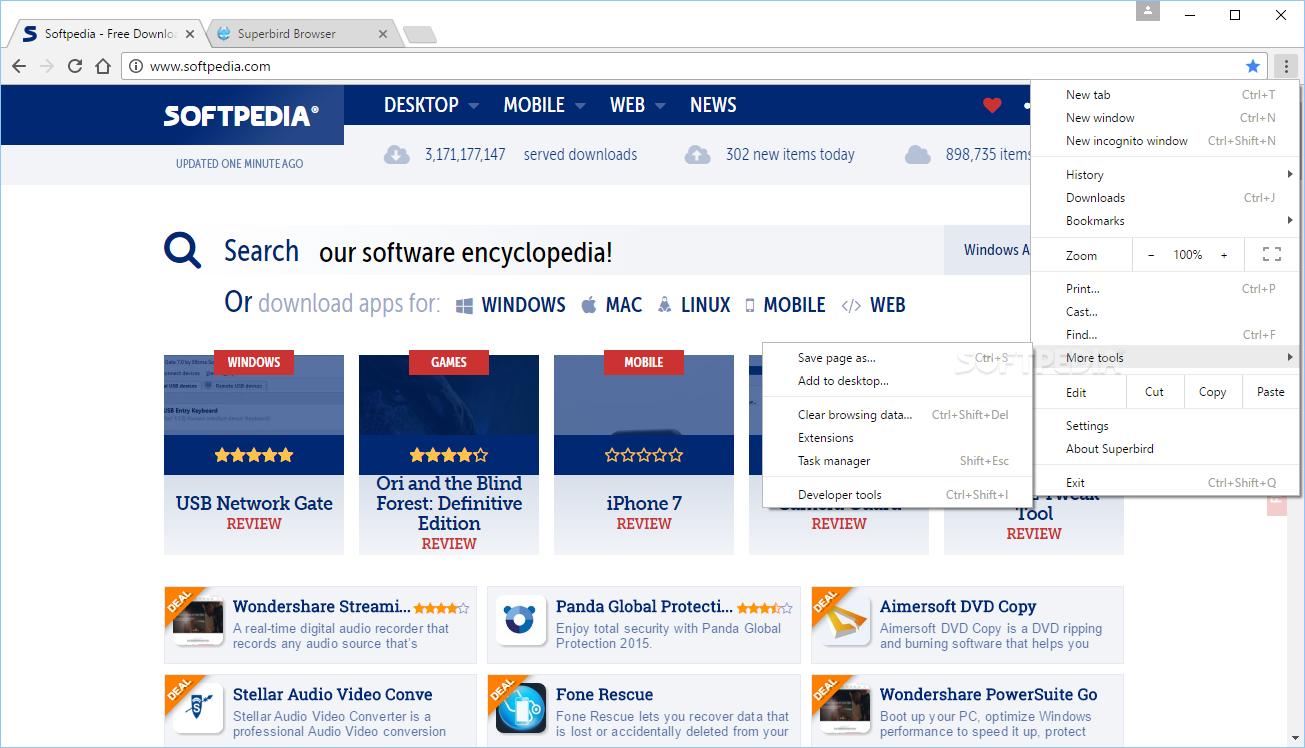Viewport: 1305px width, 748px height.
Task: Expand the More tools submenu
Action: click(x=1166, y=357)
